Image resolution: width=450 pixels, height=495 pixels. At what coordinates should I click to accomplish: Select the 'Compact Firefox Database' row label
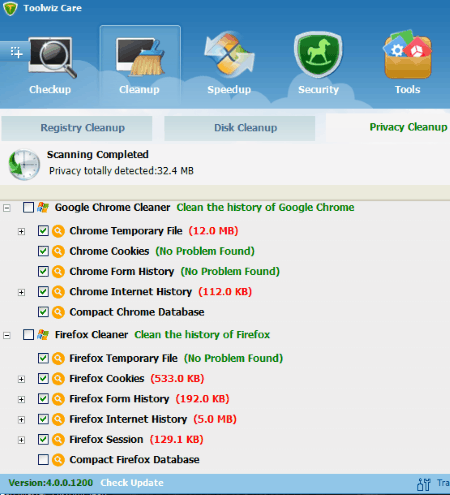tap(134, 460)
